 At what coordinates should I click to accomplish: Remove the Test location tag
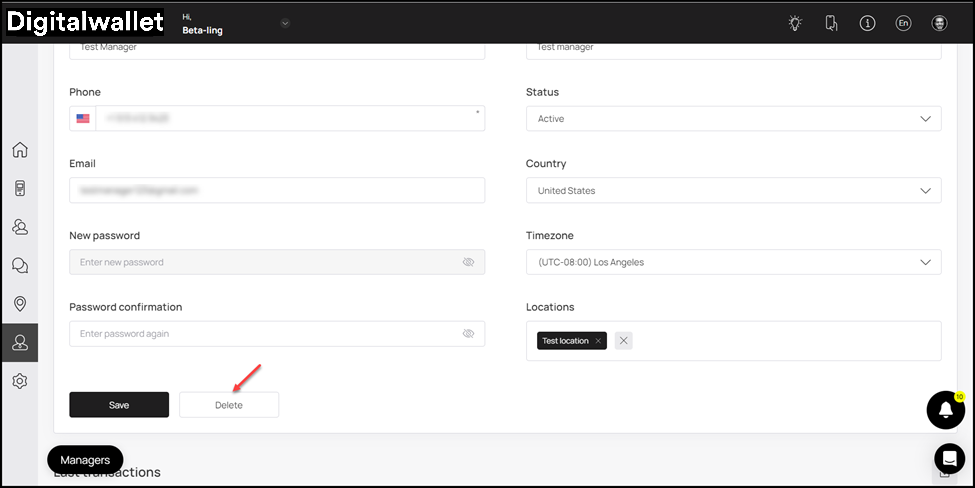point(598,341)
